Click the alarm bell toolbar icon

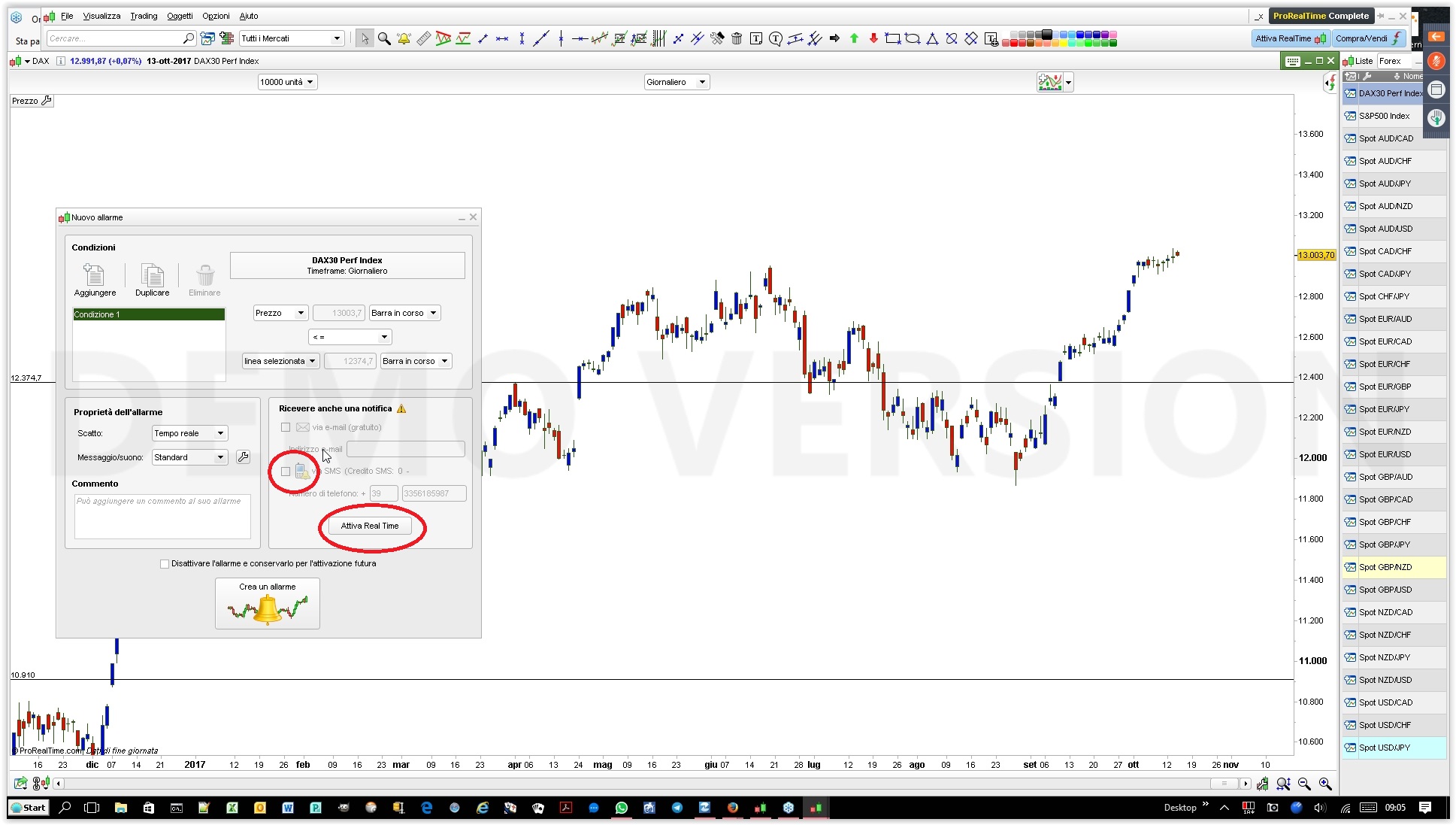(404, 38)
